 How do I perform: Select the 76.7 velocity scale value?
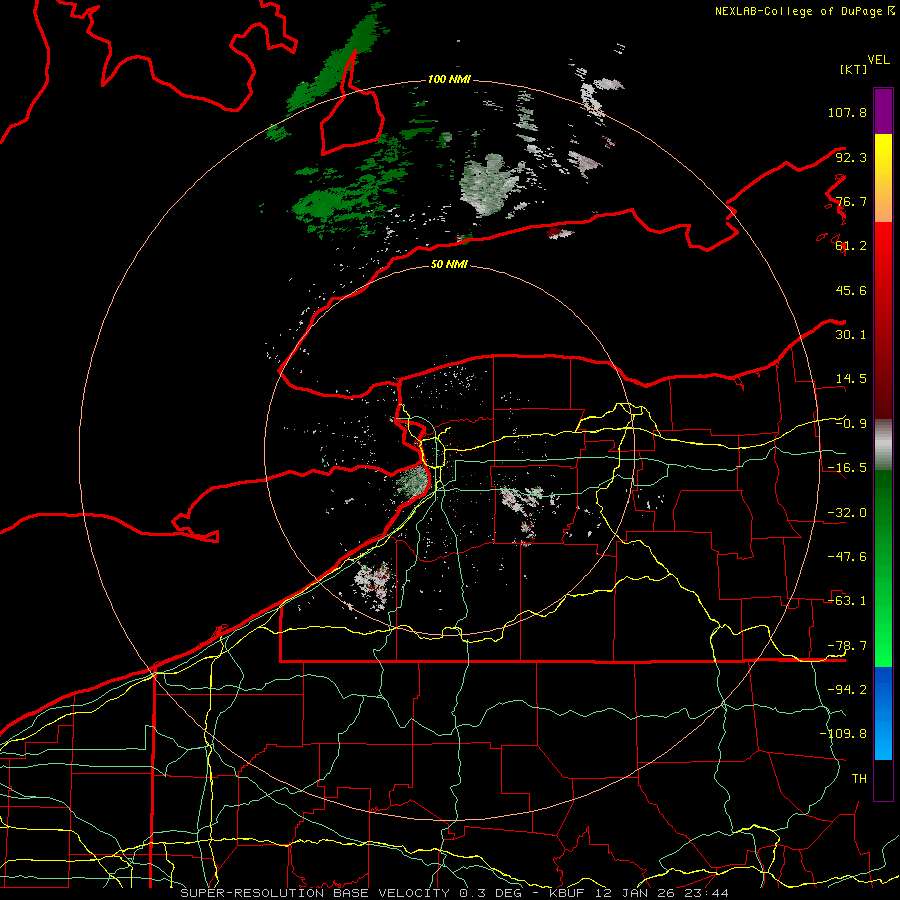point(851,201)
